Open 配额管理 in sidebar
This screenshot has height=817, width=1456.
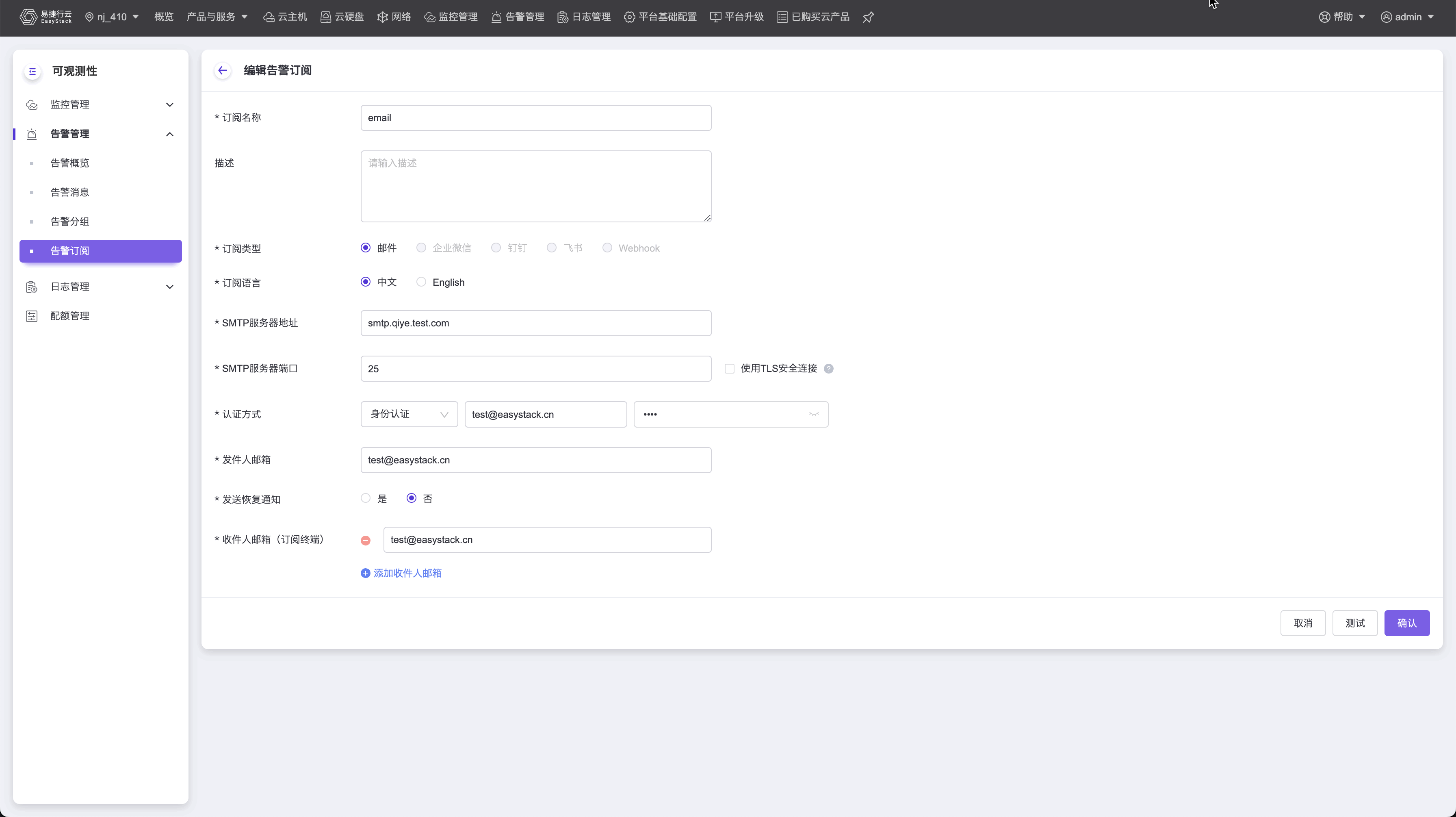pos(69,316)
